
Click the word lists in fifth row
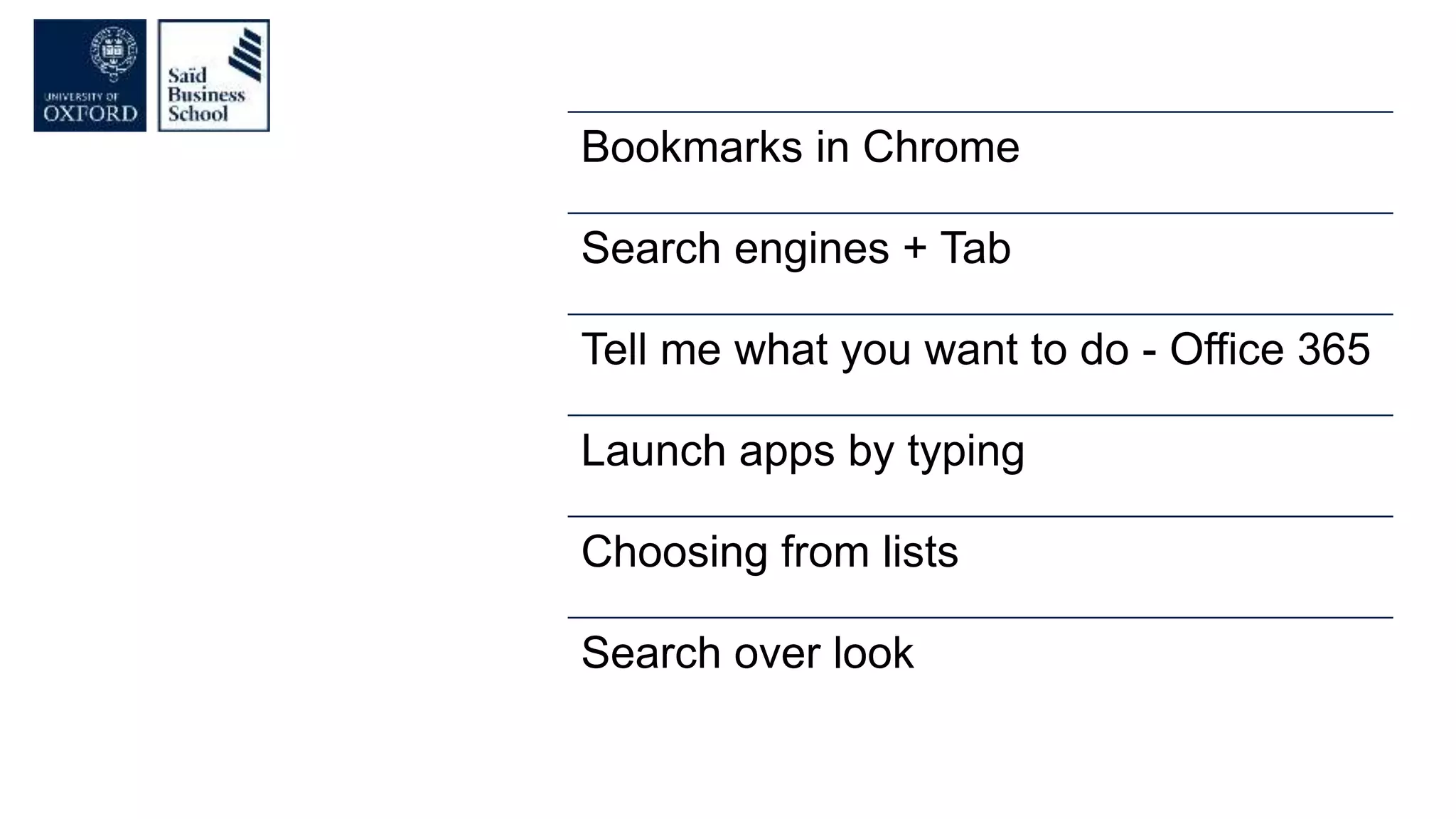pos(920,552)
